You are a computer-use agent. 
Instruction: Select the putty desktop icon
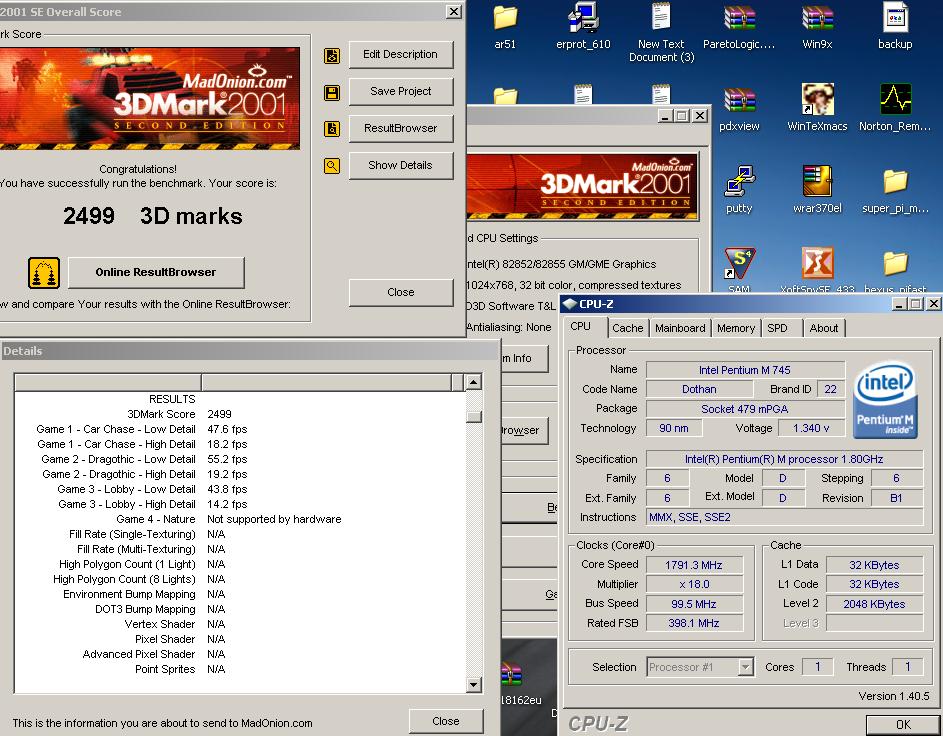739,182
